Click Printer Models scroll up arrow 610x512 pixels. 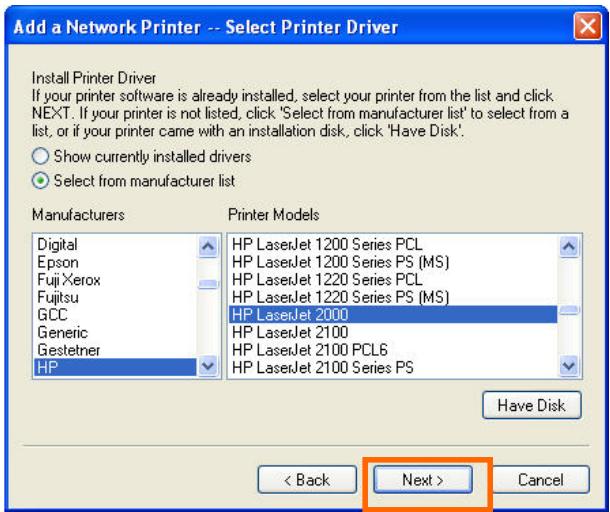569,246
